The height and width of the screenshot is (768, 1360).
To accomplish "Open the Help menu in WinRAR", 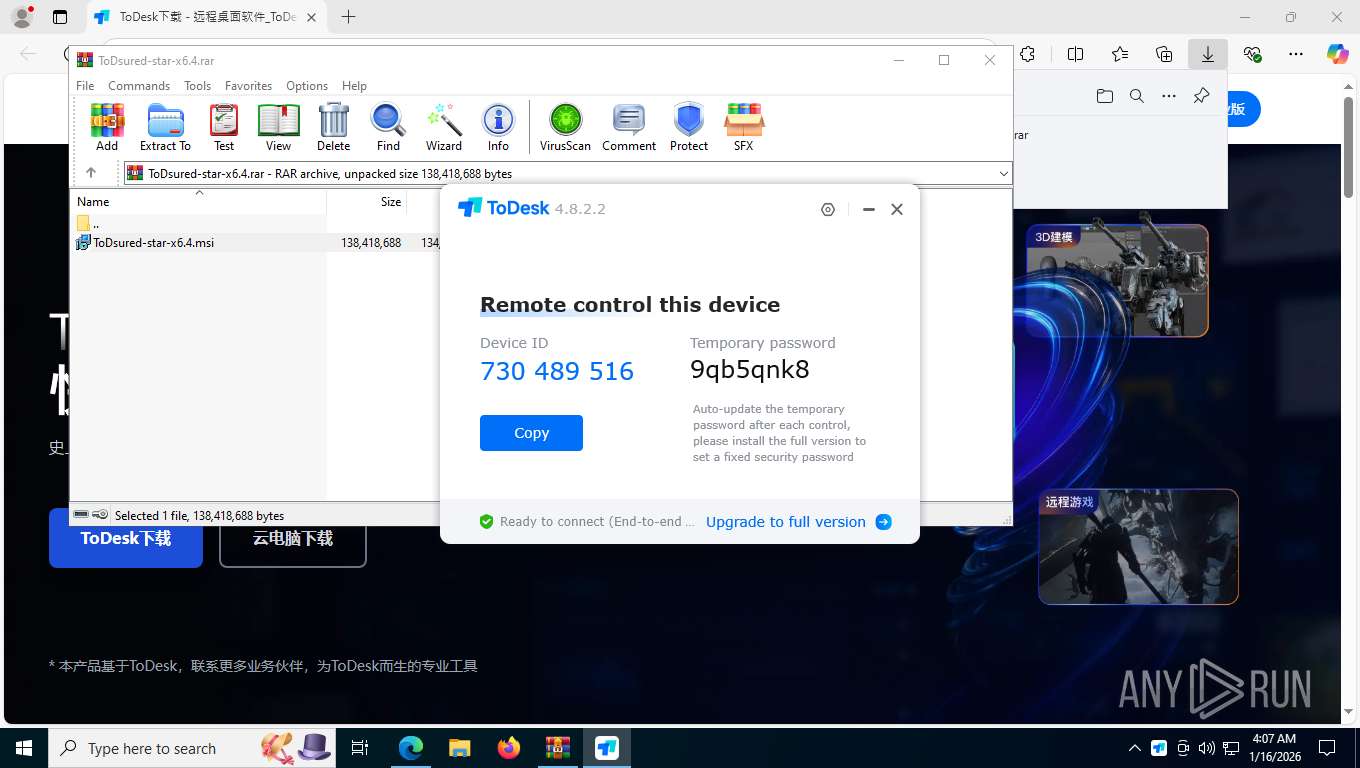I will click(354, 86).
